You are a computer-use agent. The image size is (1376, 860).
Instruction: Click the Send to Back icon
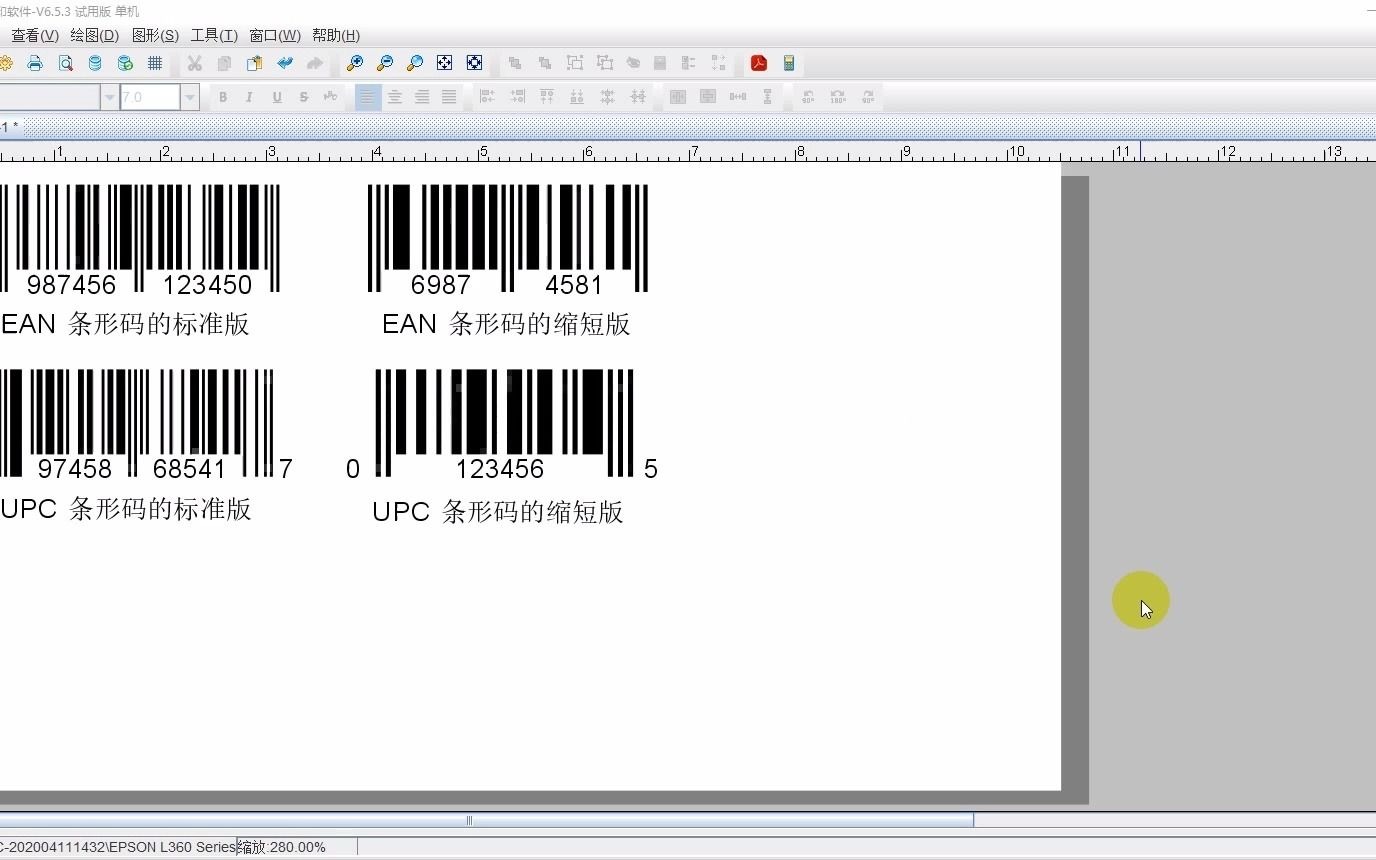point(545,63)
